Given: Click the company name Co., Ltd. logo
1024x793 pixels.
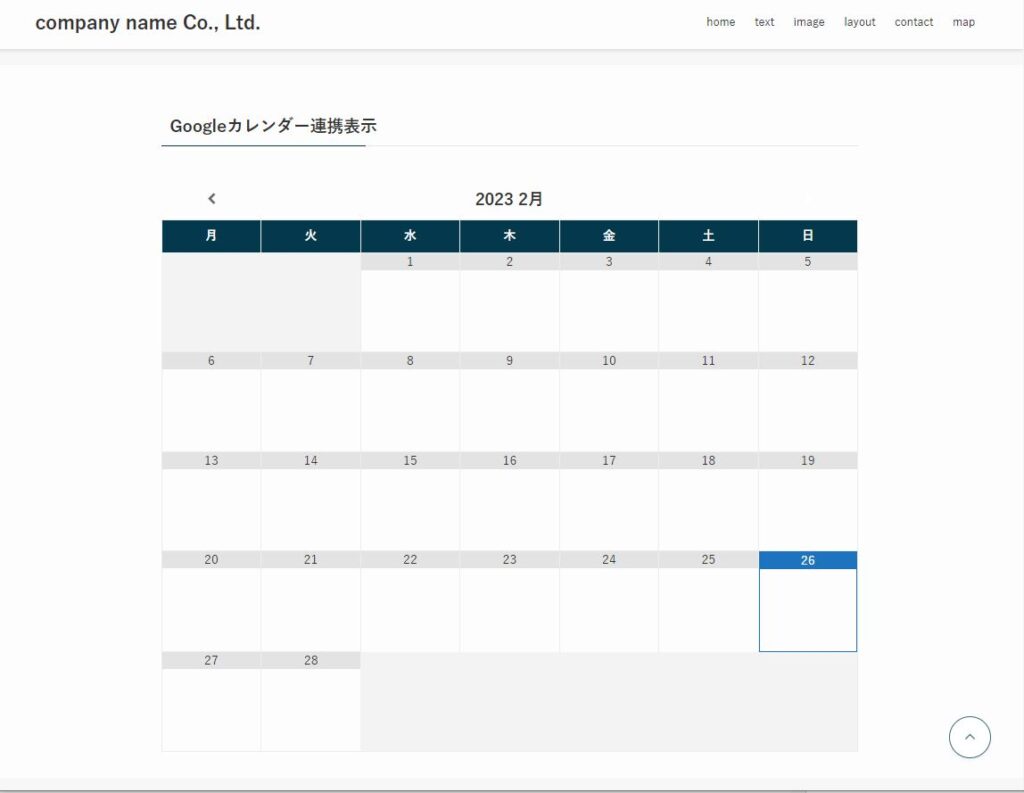Looking at the screenshot, I should [148, 22].
